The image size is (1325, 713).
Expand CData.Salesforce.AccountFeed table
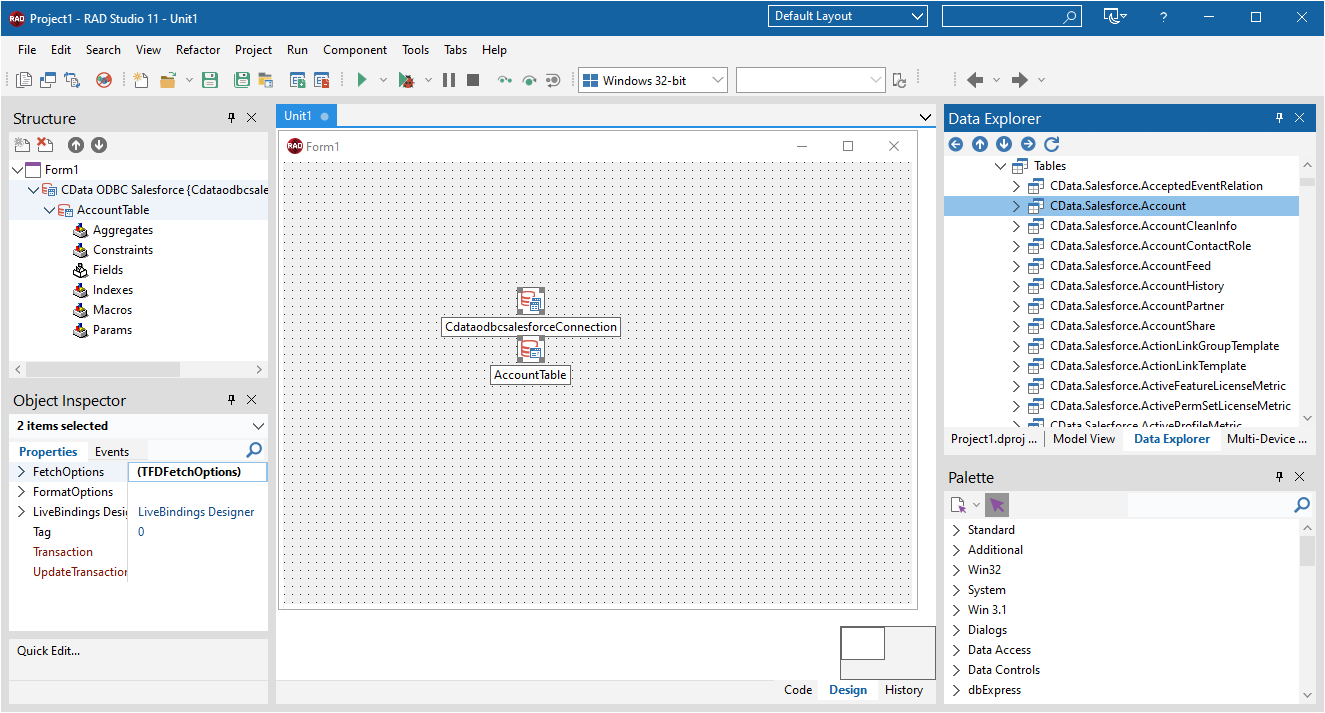click(x=1016, y=266)
